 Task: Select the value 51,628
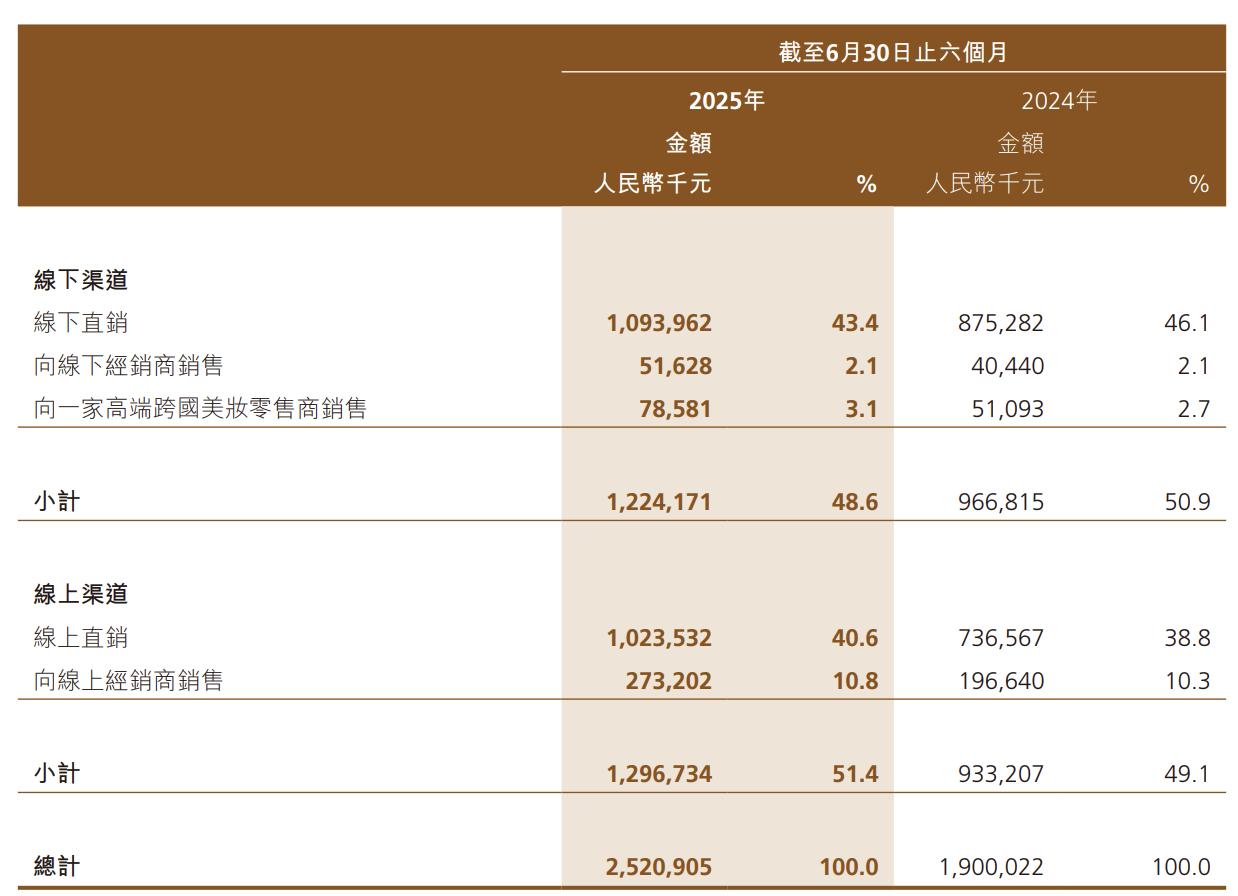click(675, 366)
